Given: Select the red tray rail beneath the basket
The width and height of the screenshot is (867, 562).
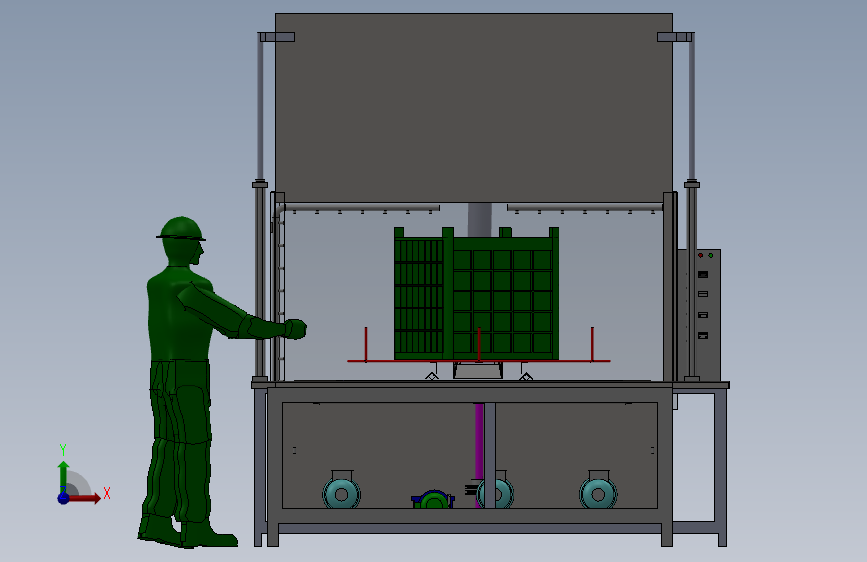Looking at the screenshot, I should click(x=479, y=361).
